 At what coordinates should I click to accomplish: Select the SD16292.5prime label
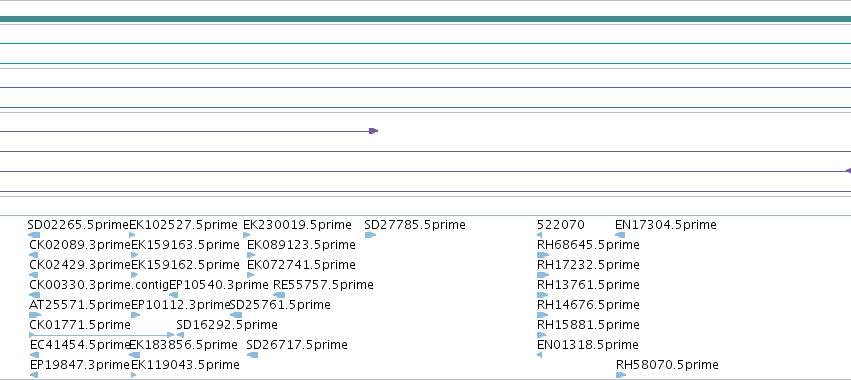pyautogui.click(x=227, y=325)
